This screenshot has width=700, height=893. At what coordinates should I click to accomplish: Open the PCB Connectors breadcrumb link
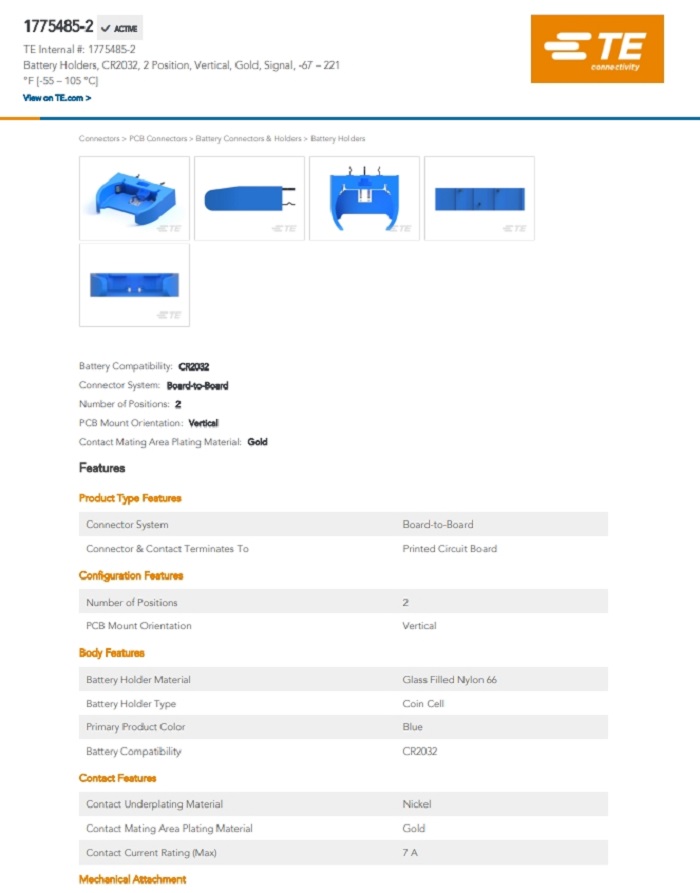click(158, 138)
